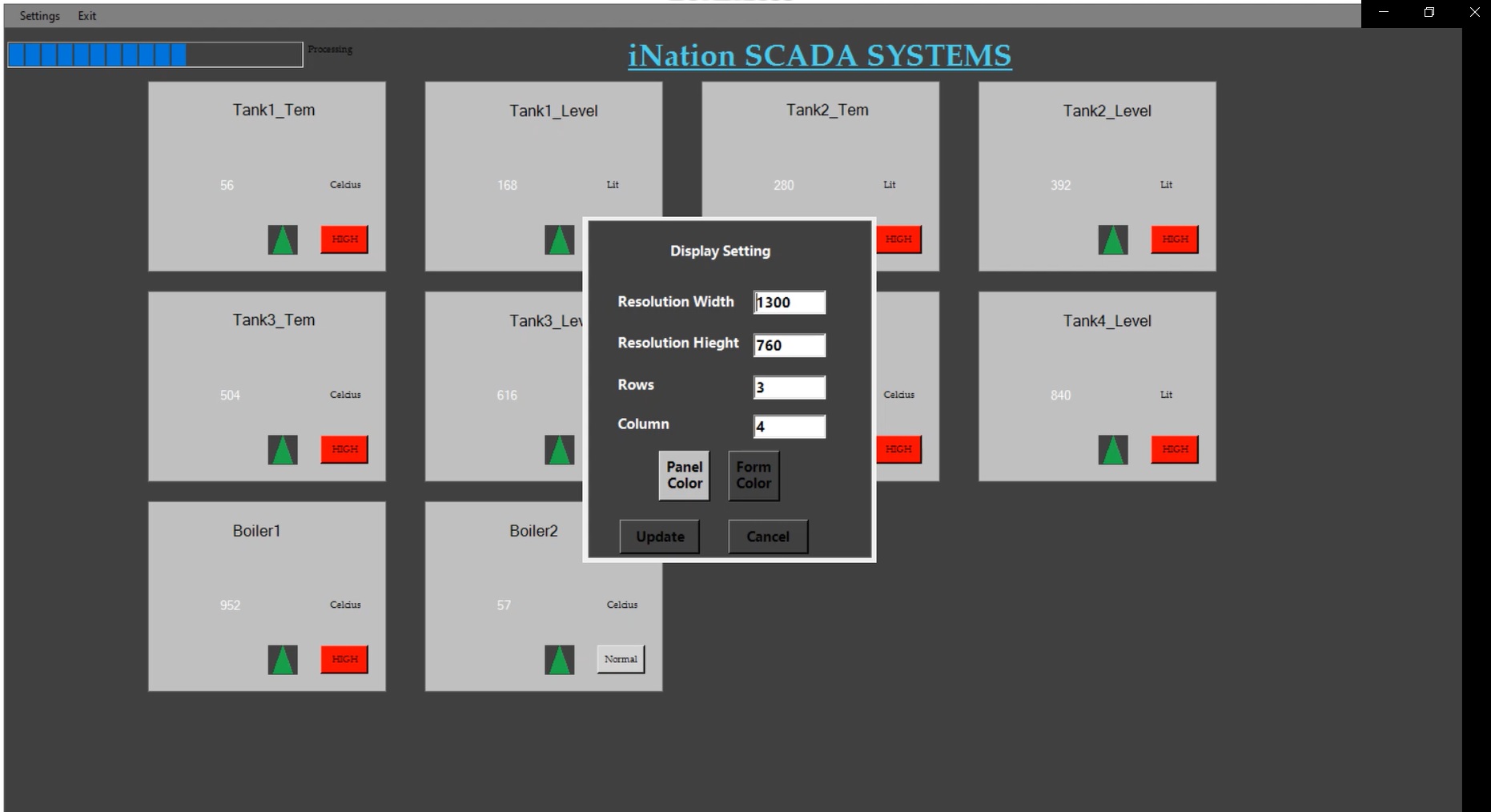The height and width of the screenshot is (812, 1491).
Task: Click the green triangle in Tank3_Tem panel
Action: tap(283, 449)
